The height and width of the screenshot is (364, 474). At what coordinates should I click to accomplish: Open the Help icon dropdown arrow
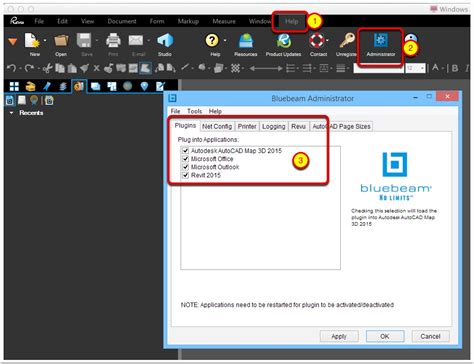(225, 41)
